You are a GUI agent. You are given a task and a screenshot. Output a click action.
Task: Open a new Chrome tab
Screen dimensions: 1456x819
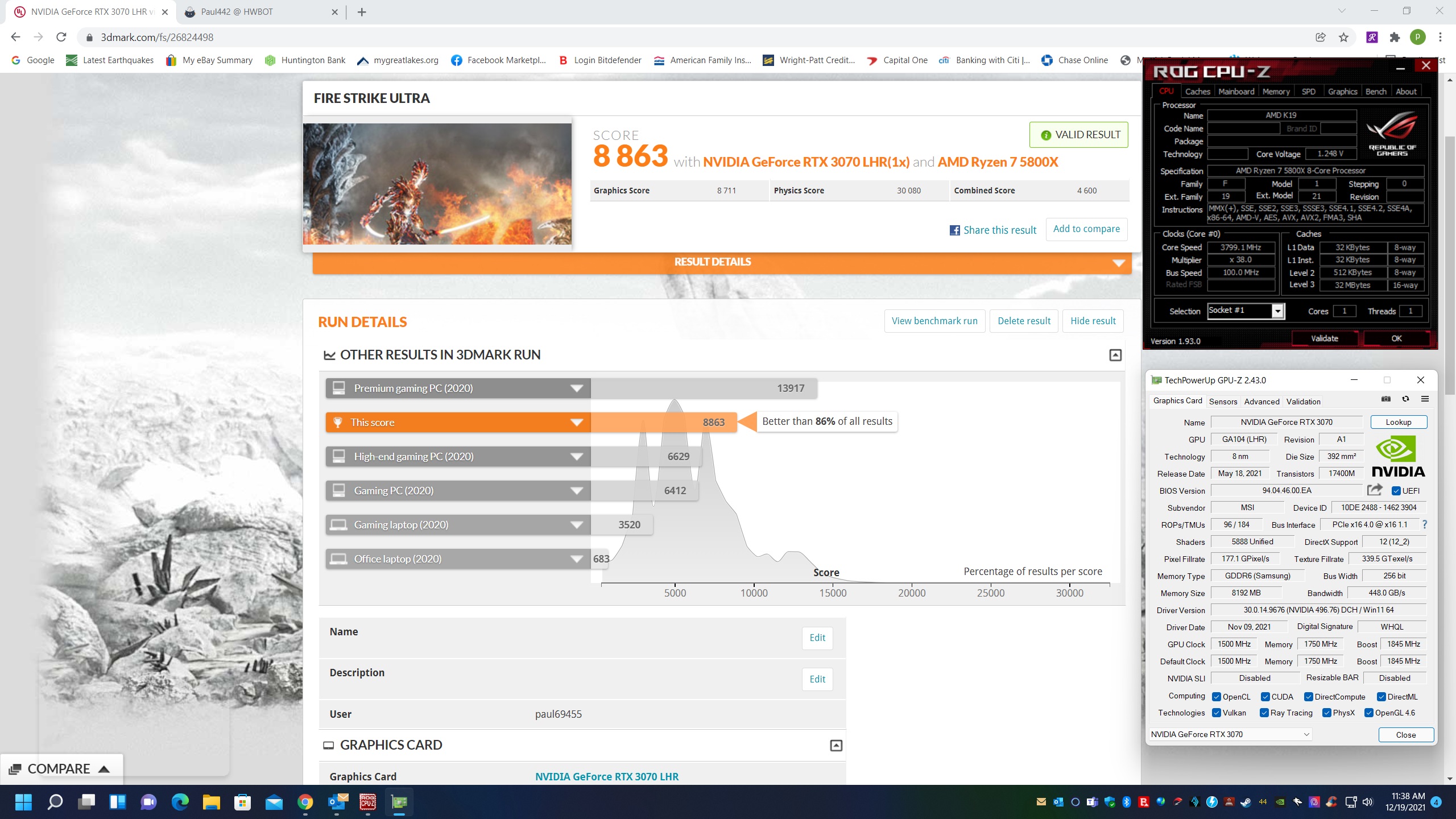pyautogui.click(x=362, y=12)
